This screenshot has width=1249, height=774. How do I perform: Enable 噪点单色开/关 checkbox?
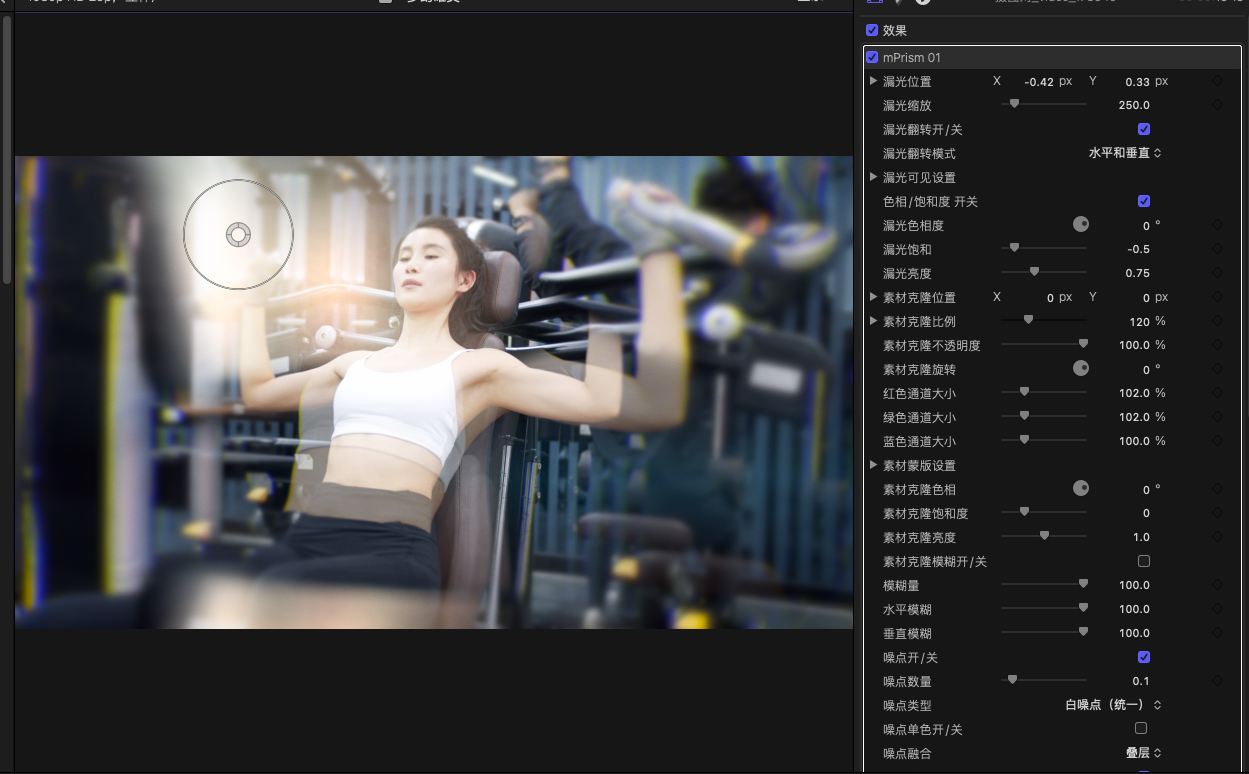point(1141,729)
